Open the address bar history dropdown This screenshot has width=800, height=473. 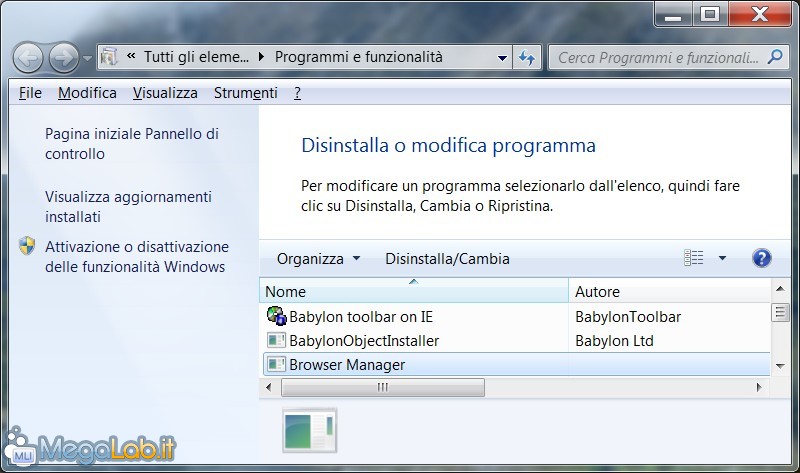pyautogui.click(x=502, y=58)
